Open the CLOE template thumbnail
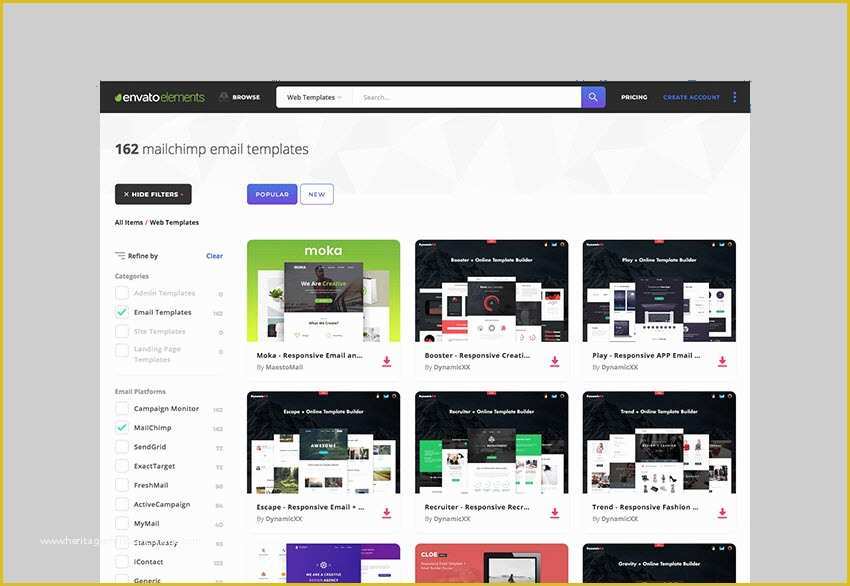Image resolution: width=850 pixels, height=586 pixels. coord(492,563)
